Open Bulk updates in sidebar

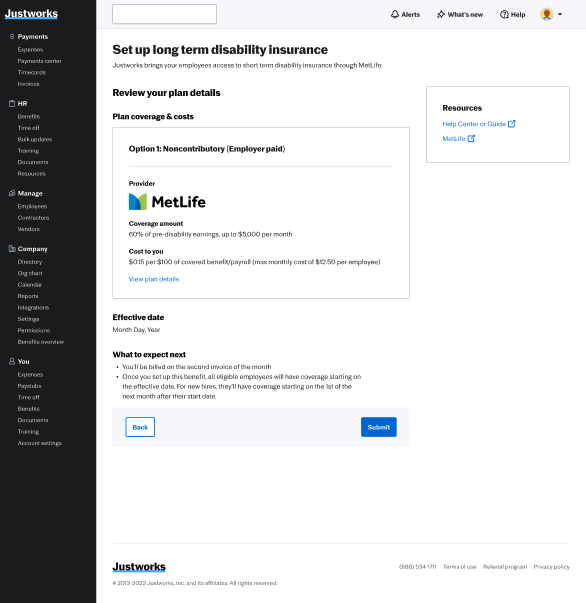point(35,139)
